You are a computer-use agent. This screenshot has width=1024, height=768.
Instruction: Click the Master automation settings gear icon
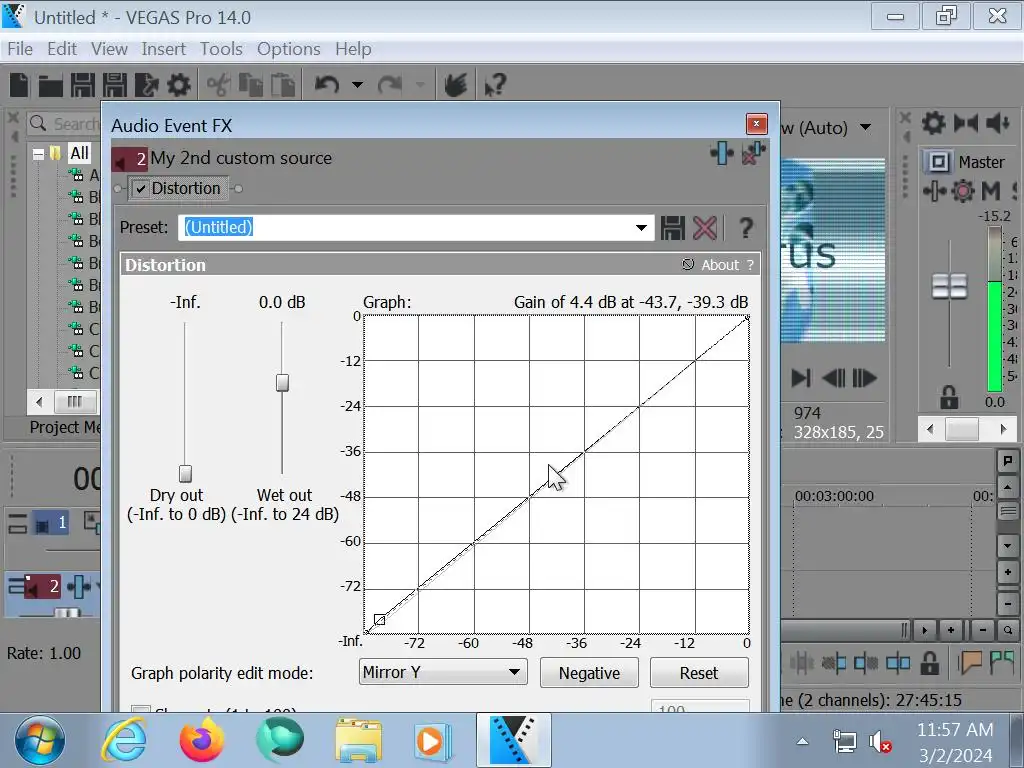tap(963, 191)
